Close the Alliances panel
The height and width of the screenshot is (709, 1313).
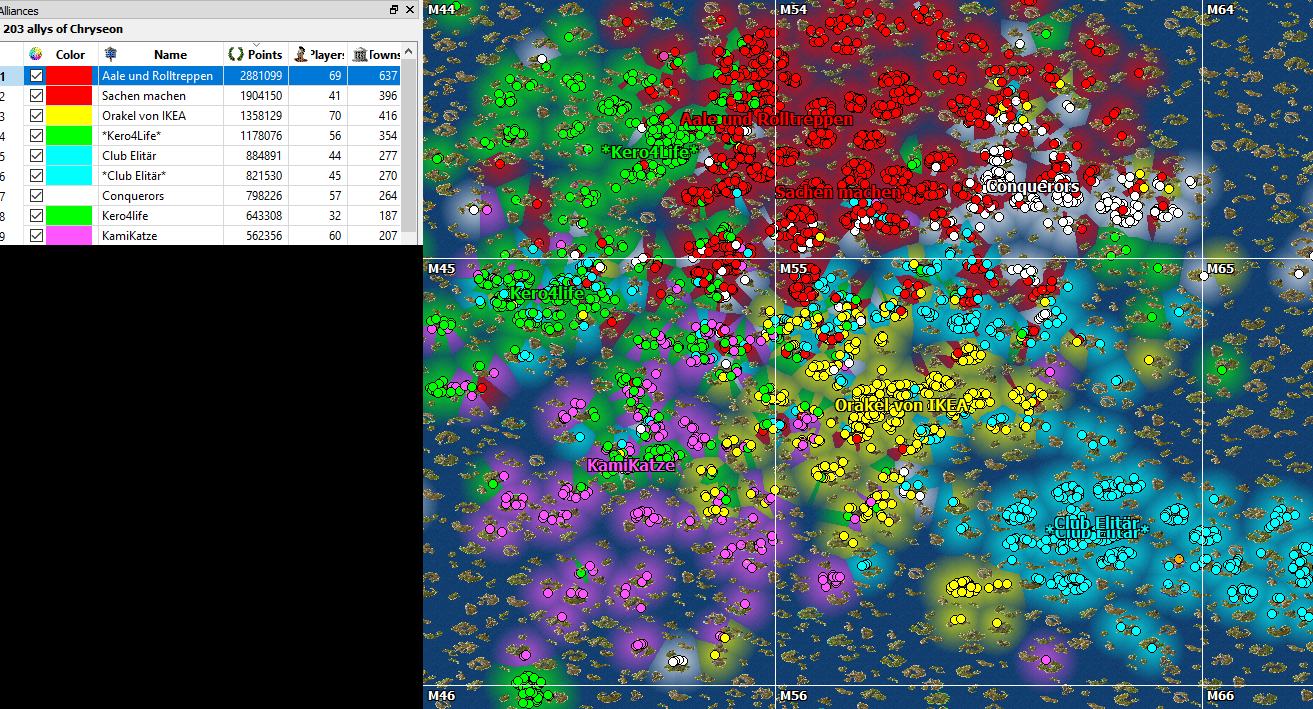(411, 10)
